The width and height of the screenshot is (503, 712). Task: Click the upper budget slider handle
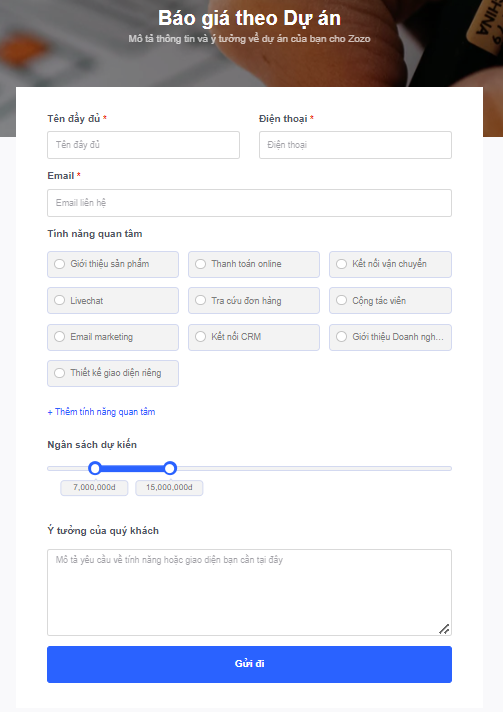click(x=170, y=468)
